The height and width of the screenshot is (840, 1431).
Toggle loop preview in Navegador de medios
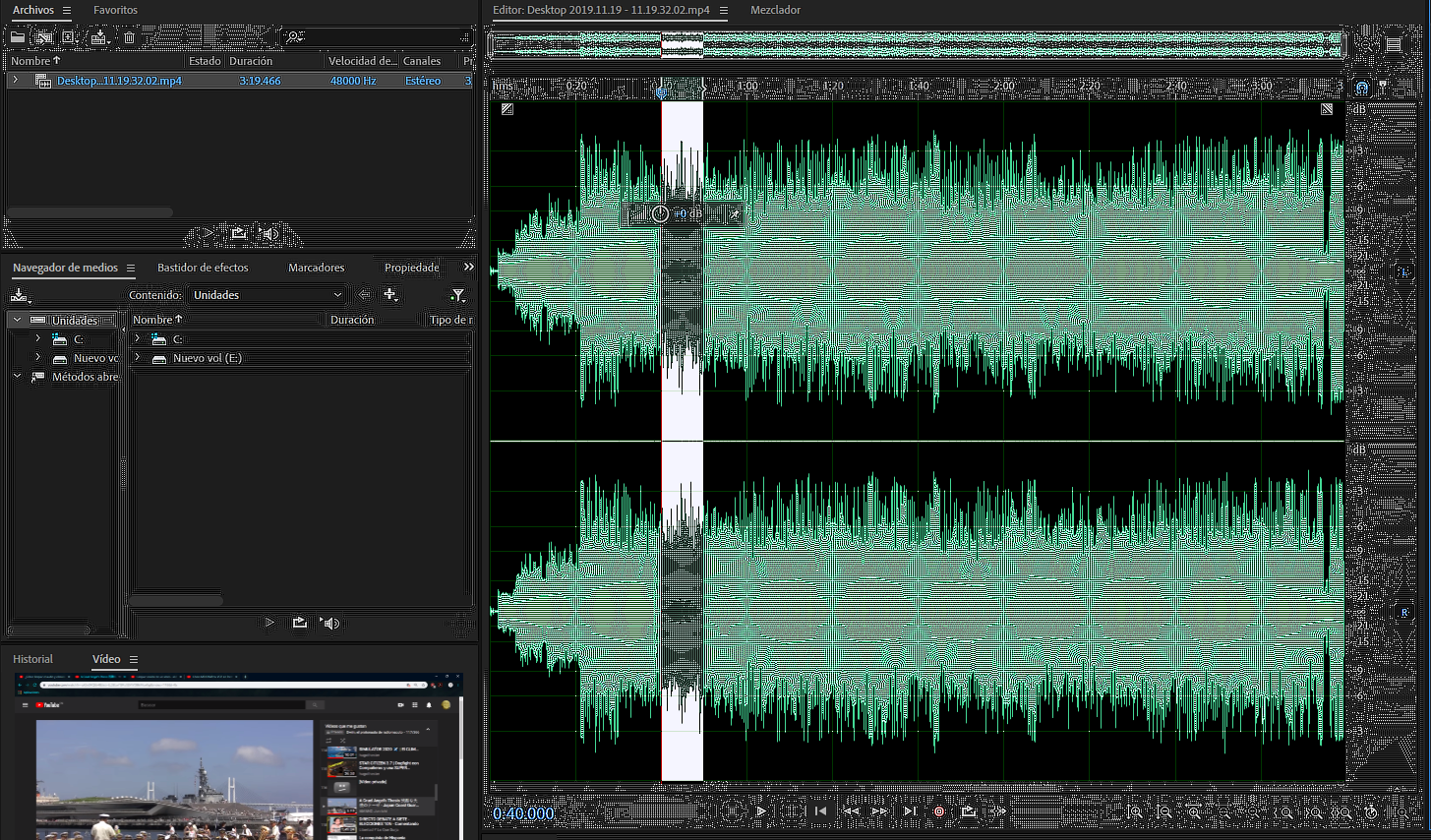tap(300, 623)
